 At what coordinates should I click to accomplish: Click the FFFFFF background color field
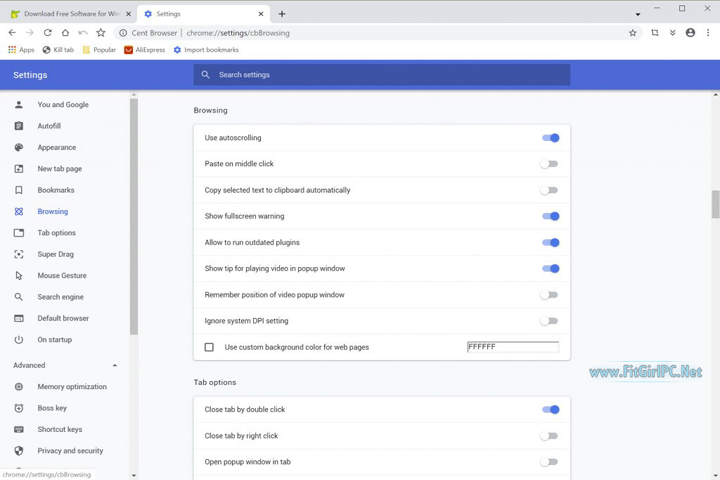[x=512, y=347]
